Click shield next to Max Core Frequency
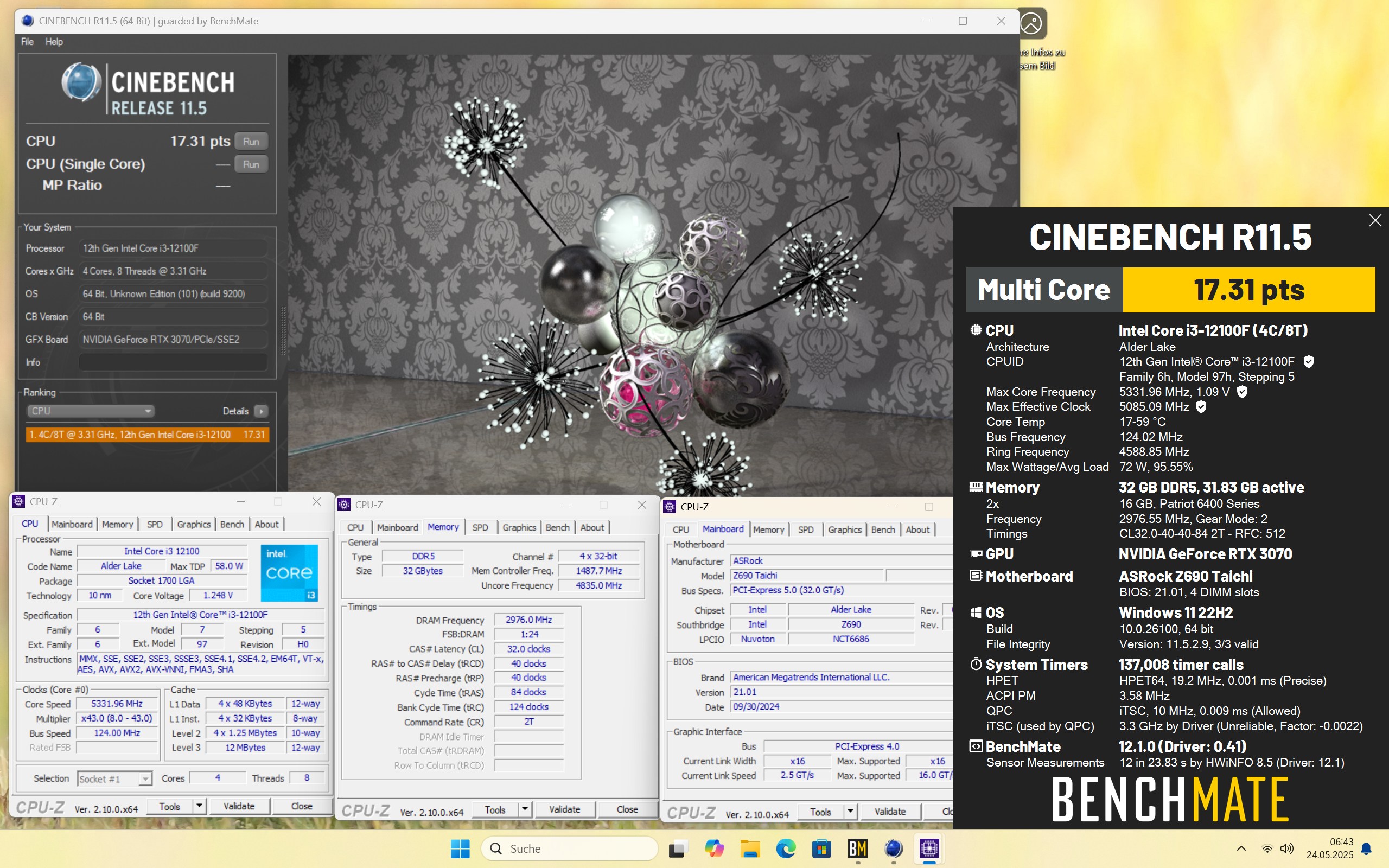This screenshot has height=868, width=1389. click(x=1242, y=392)
